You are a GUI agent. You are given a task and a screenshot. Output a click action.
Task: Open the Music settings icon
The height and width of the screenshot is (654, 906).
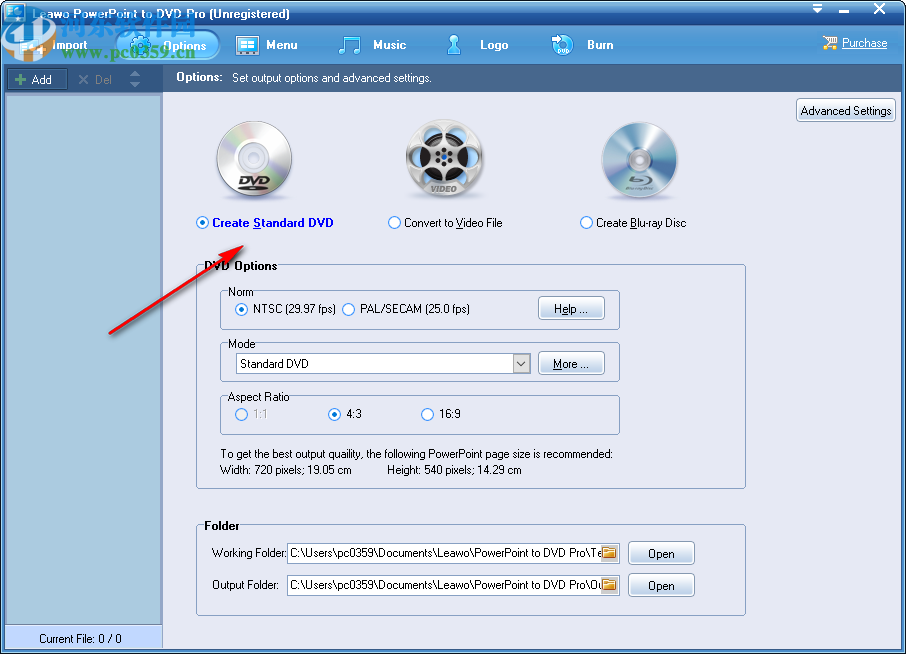(350, 44)
